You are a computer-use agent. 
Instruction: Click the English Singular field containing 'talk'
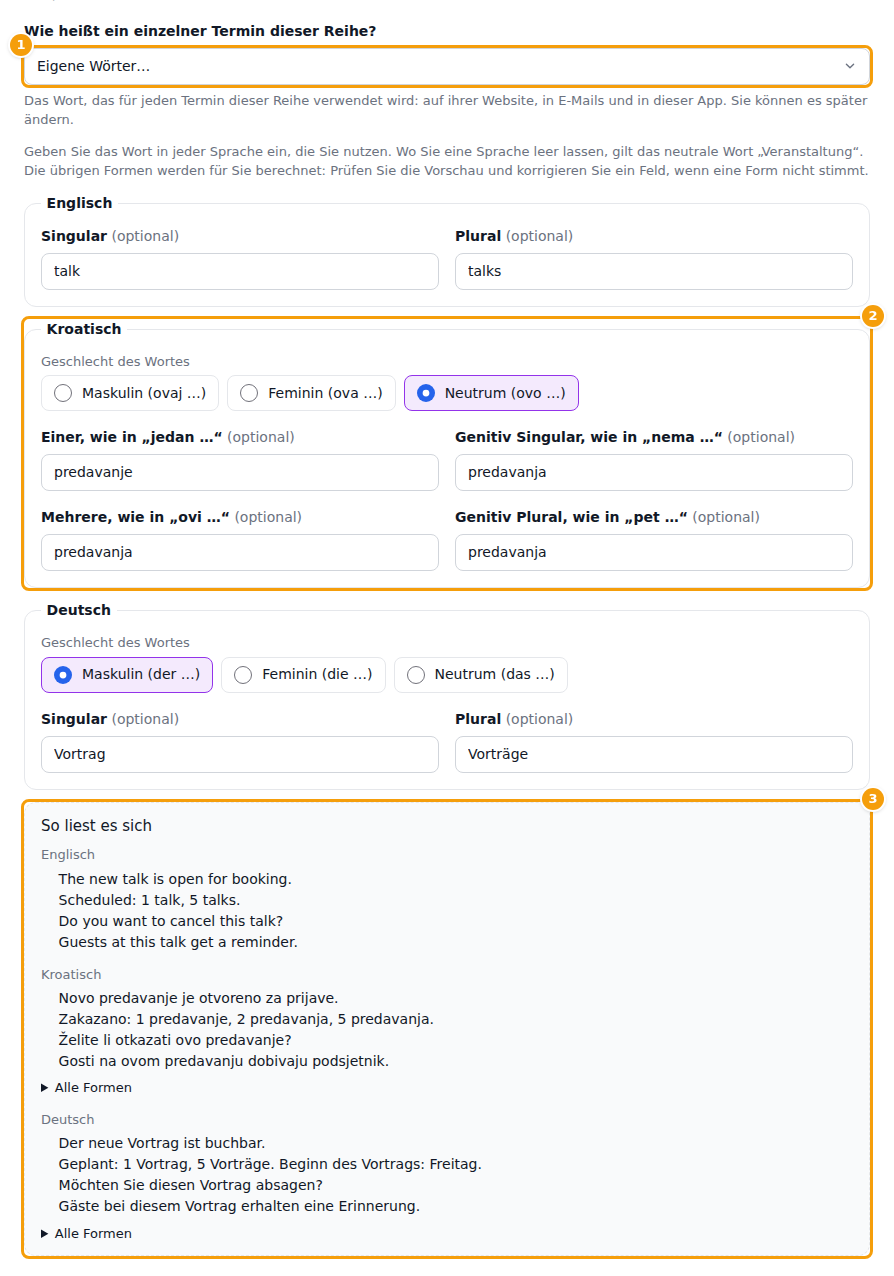[x=240, y=271]
